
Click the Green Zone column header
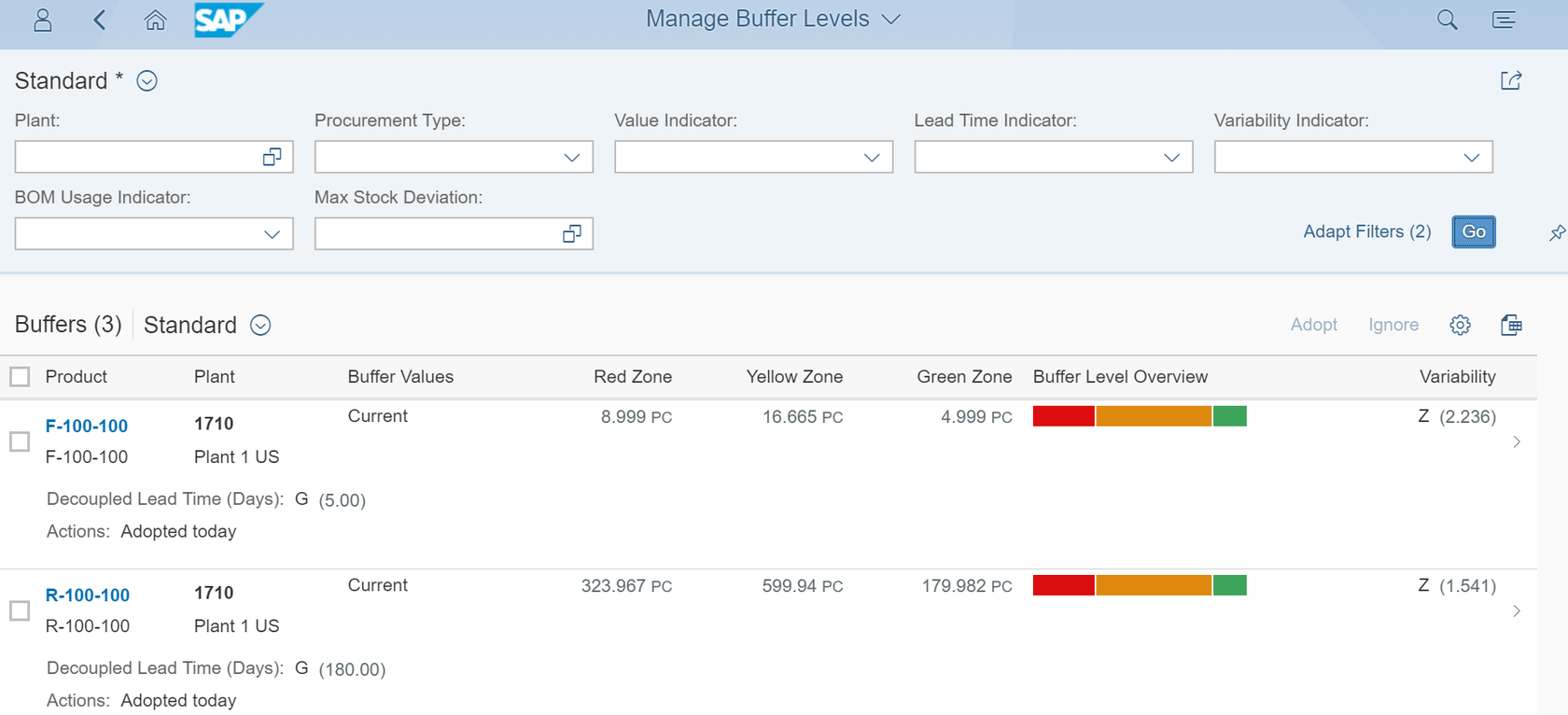click(x=964, y=376)
